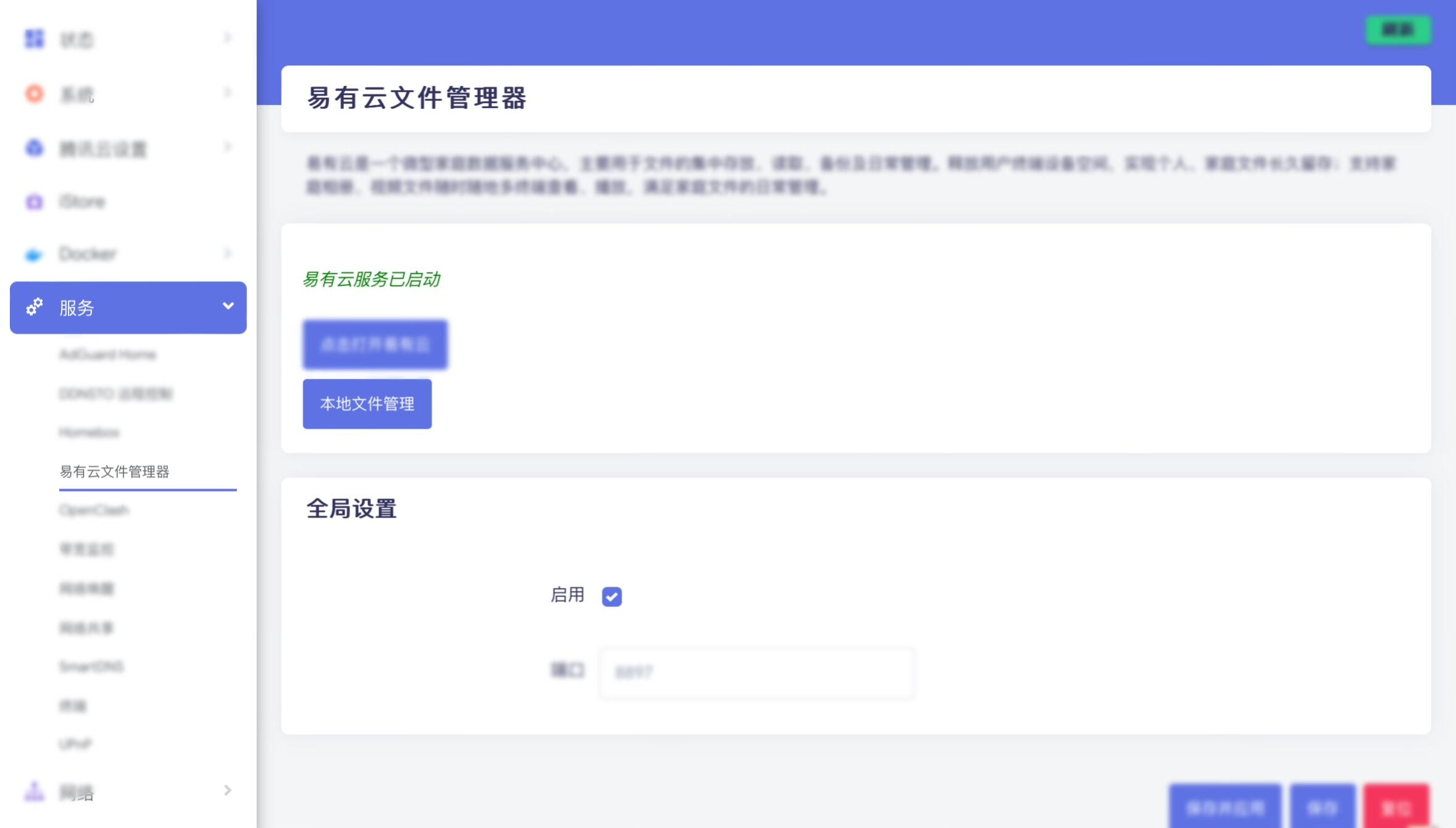Open OpenClash in services list
The width and height of the screenshot is (1456, 828).
point(94,510)
